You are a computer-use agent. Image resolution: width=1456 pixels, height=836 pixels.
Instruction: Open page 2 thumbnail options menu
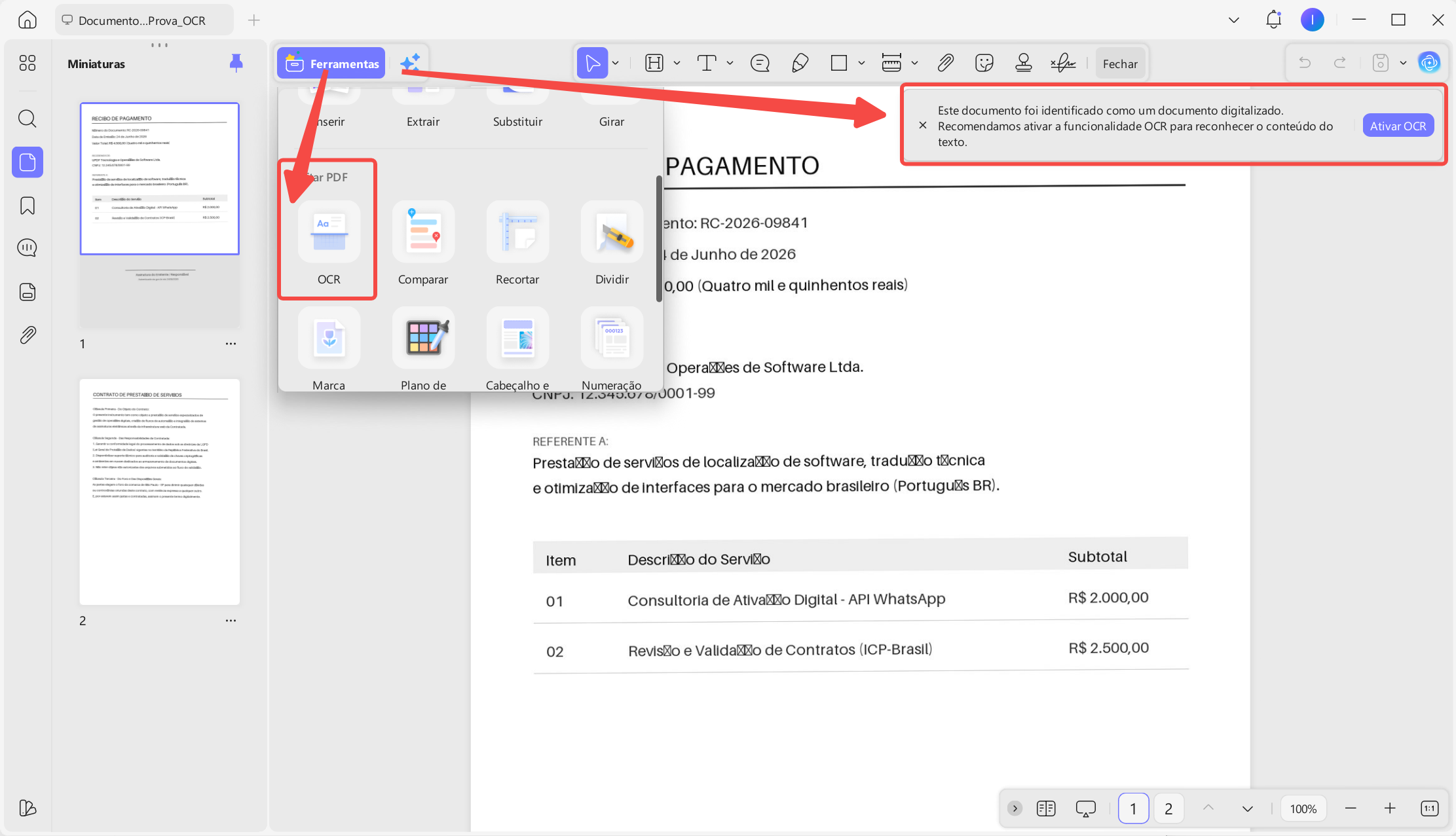(x=231, y=621)
